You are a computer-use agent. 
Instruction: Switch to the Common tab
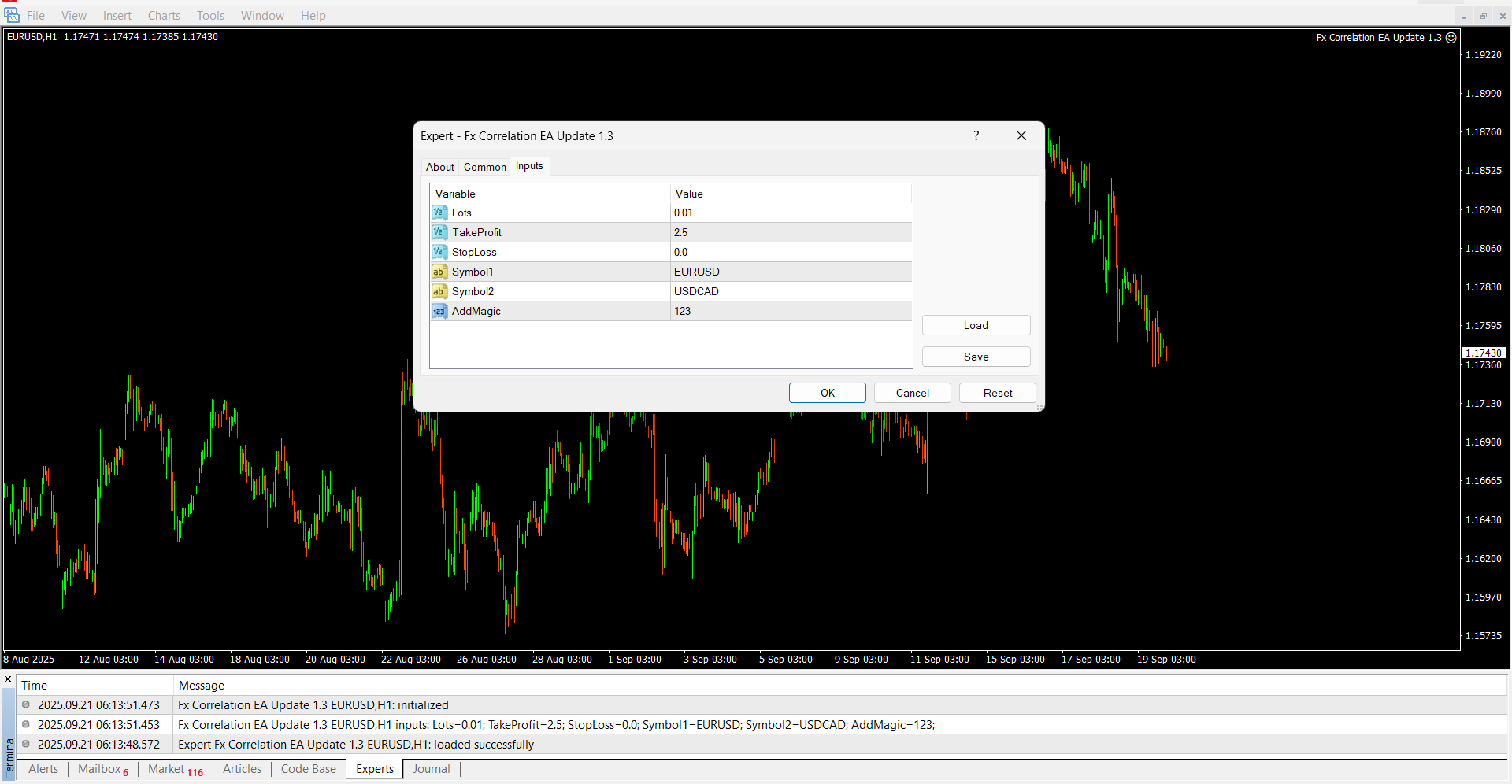point(484,167)
